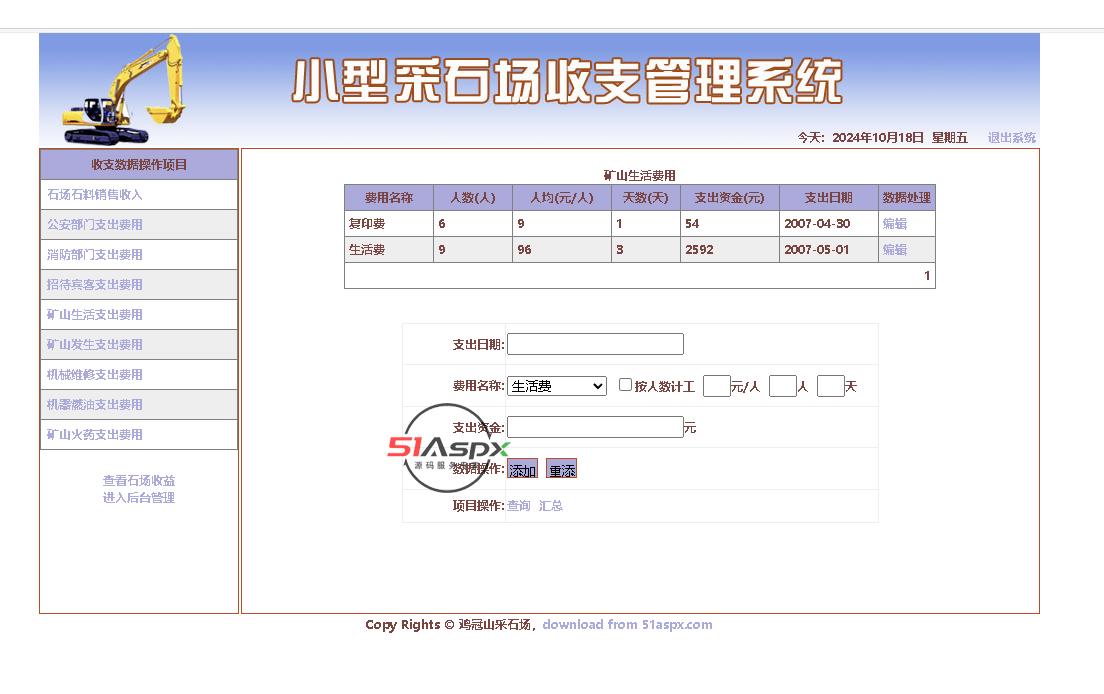This screenshot has height=694, width=1104.
Task: Click the 复印费 name cell
Action: coord(389,224)
